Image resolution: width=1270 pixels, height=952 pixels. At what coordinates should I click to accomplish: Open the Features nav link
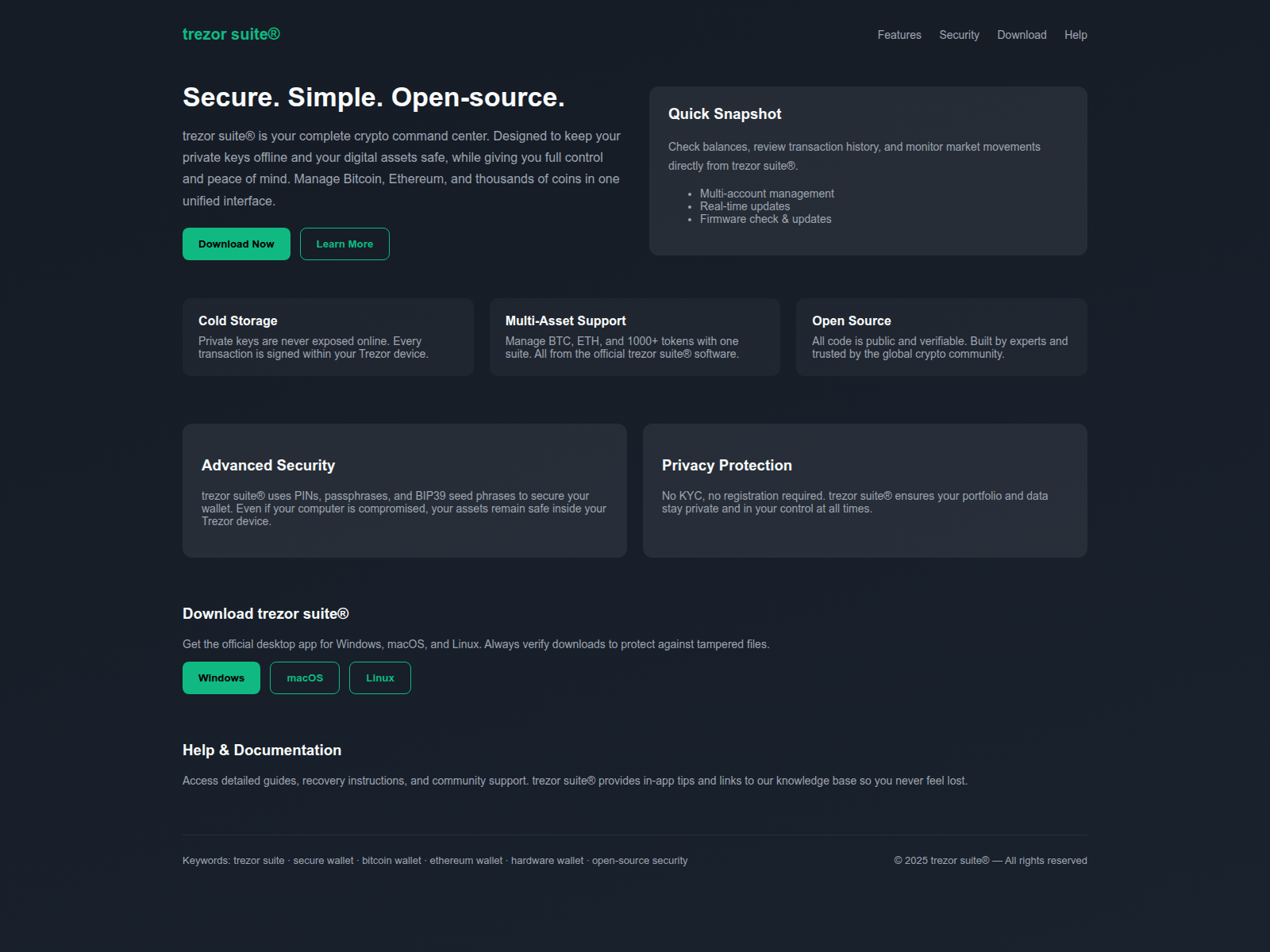coord(899,35)
